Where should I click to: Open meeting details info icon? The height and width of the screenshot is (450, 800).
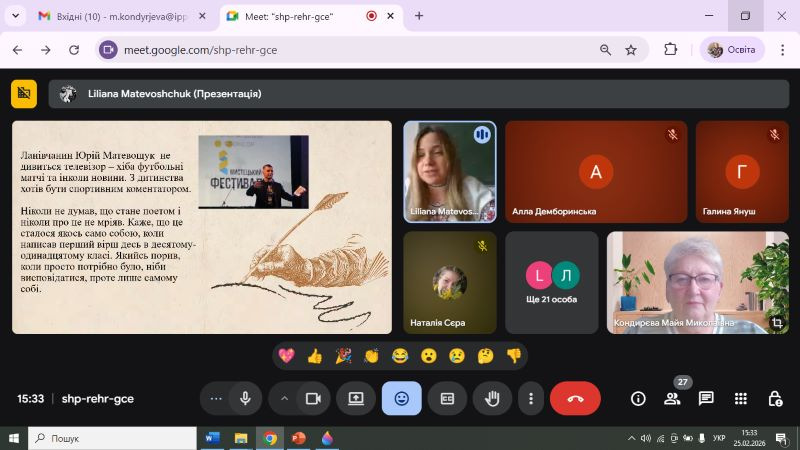coord(638,398)
